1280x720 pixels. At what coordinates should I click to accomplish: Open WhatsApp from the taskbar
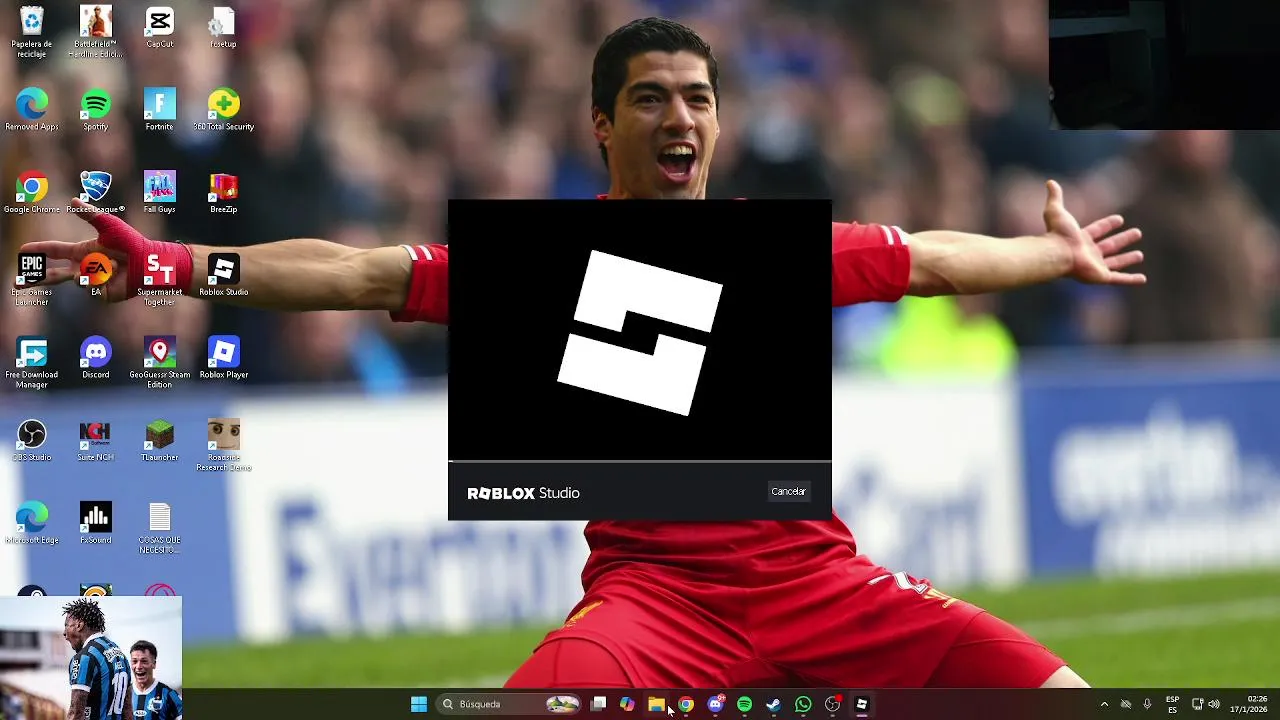point(803,704)
